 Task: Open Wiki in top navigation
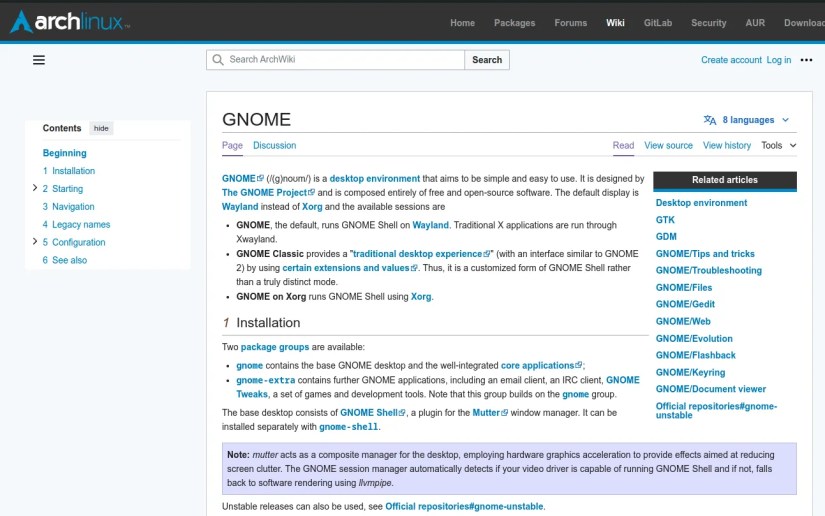(615, 23)
